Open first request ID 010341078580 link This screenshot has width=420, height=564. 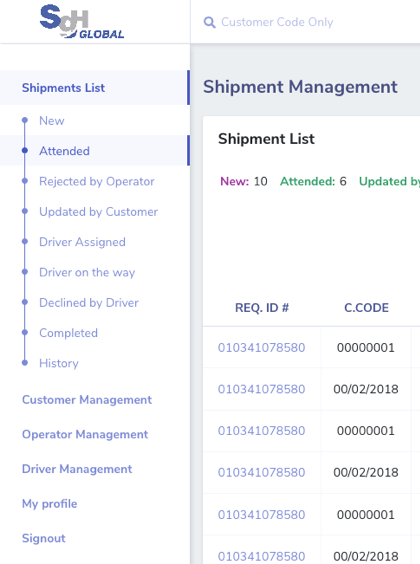(261, 348)
